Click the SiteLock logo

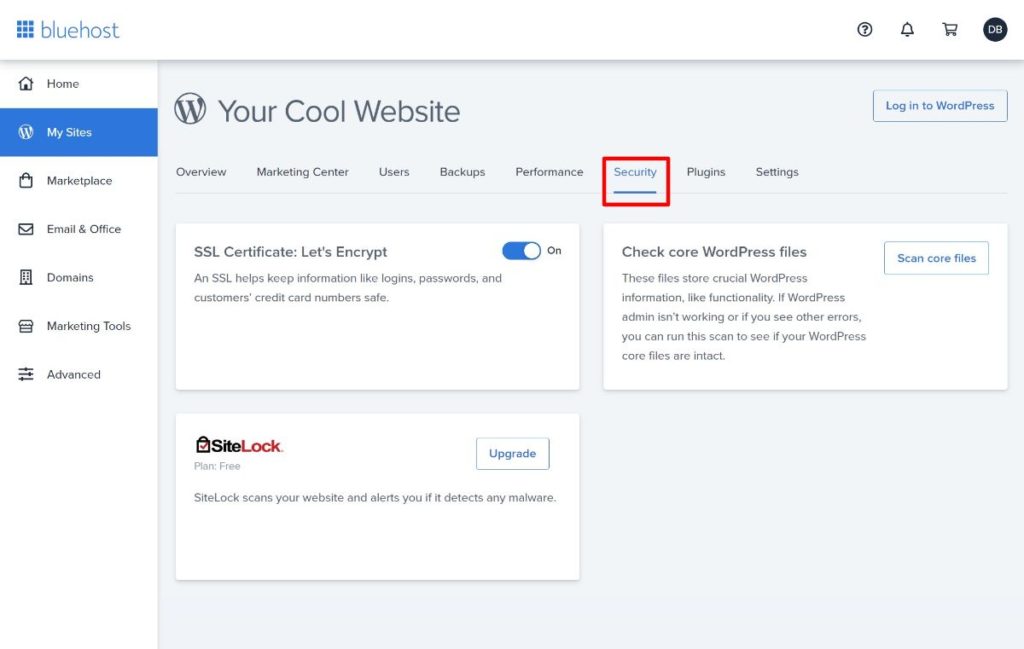(237, 442)
